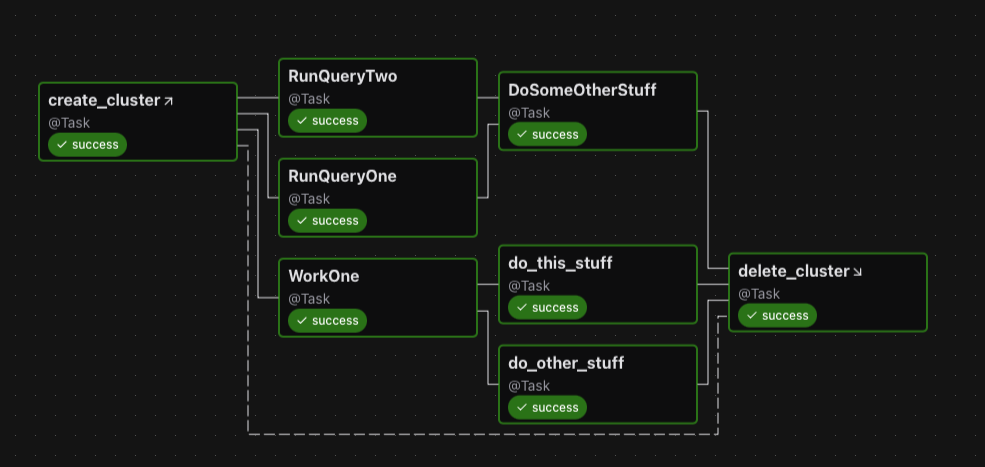Screen dimensions: 985x467
Task: Select the RunQueryOne node title
Action: (342, 176)
